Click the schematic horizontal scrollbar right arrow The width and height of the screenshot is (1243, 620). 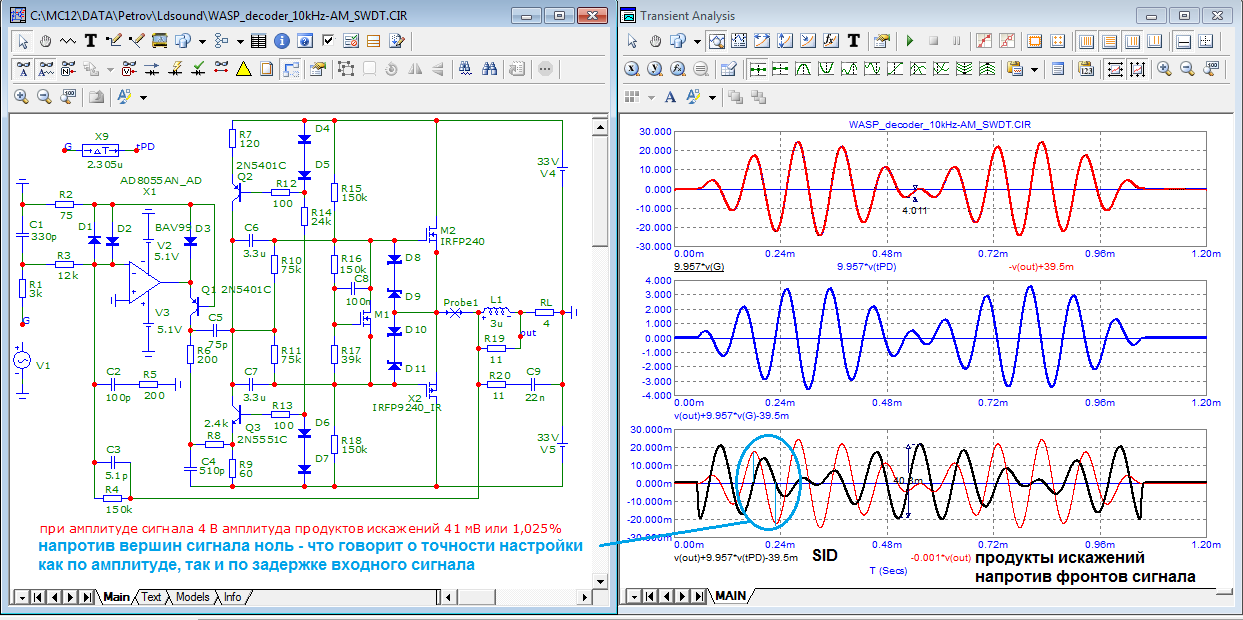[584, 597]
